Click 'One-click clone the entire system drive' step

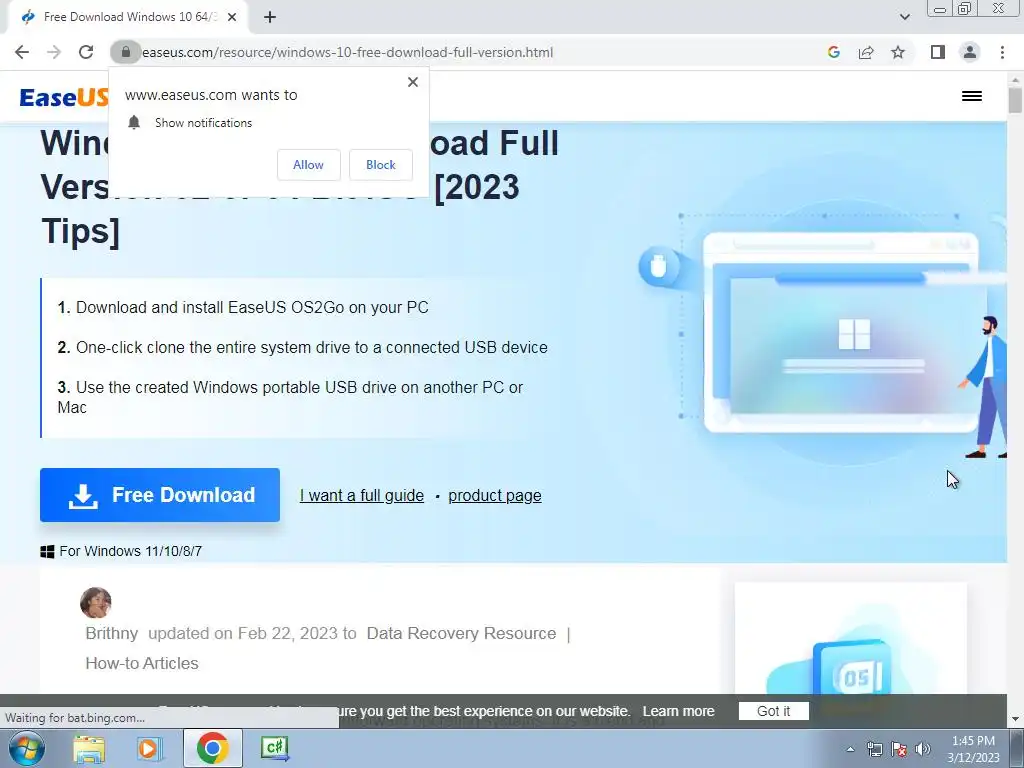(x=312, y=347)
